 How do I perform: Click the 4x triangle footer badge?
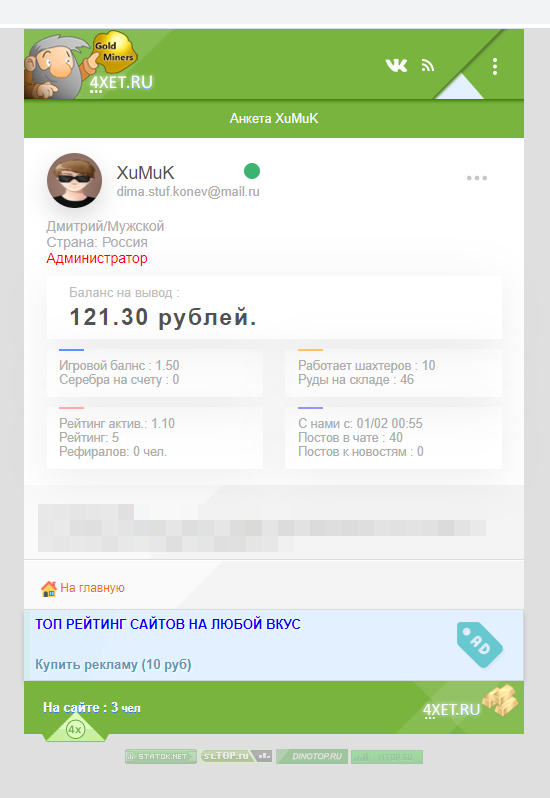tap(75, 729)
